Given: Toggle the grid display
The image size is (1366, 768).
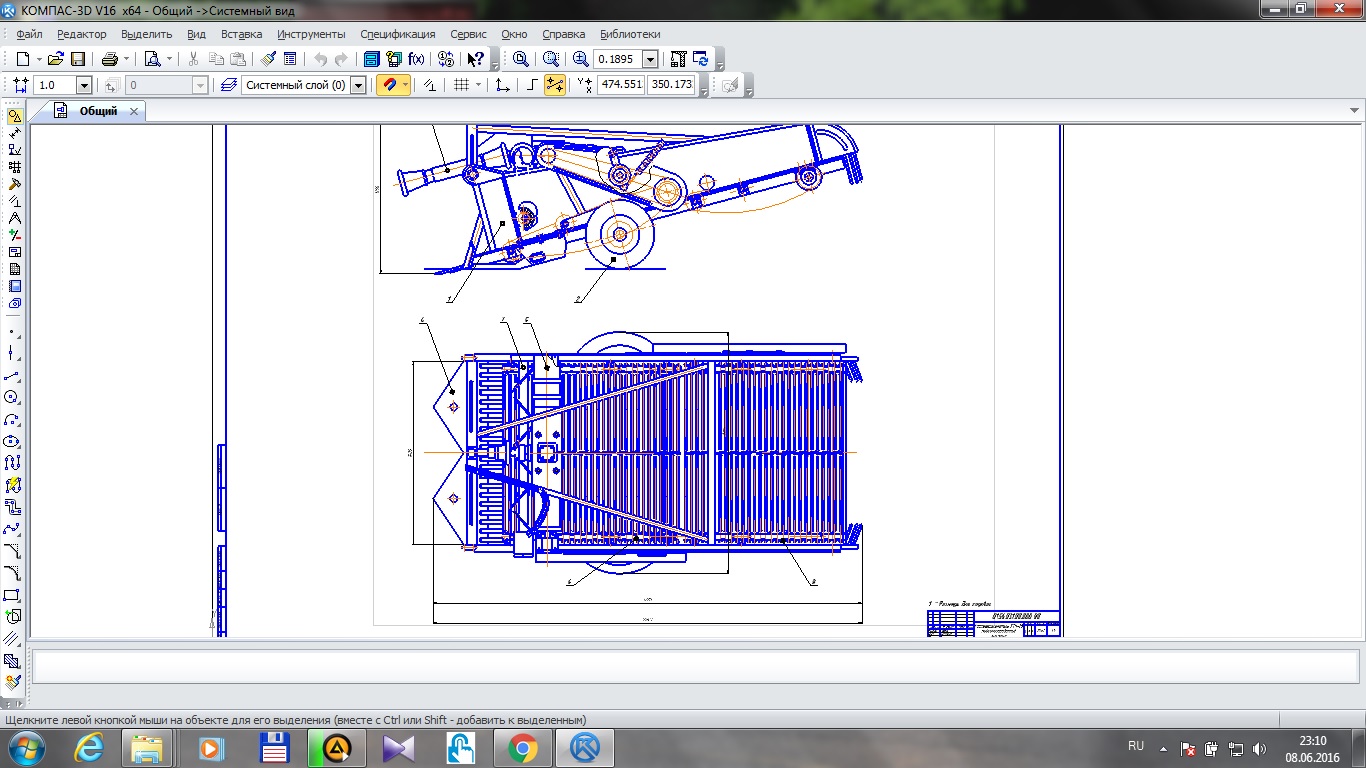Looking at the screenshot, I should pos(462,85).
